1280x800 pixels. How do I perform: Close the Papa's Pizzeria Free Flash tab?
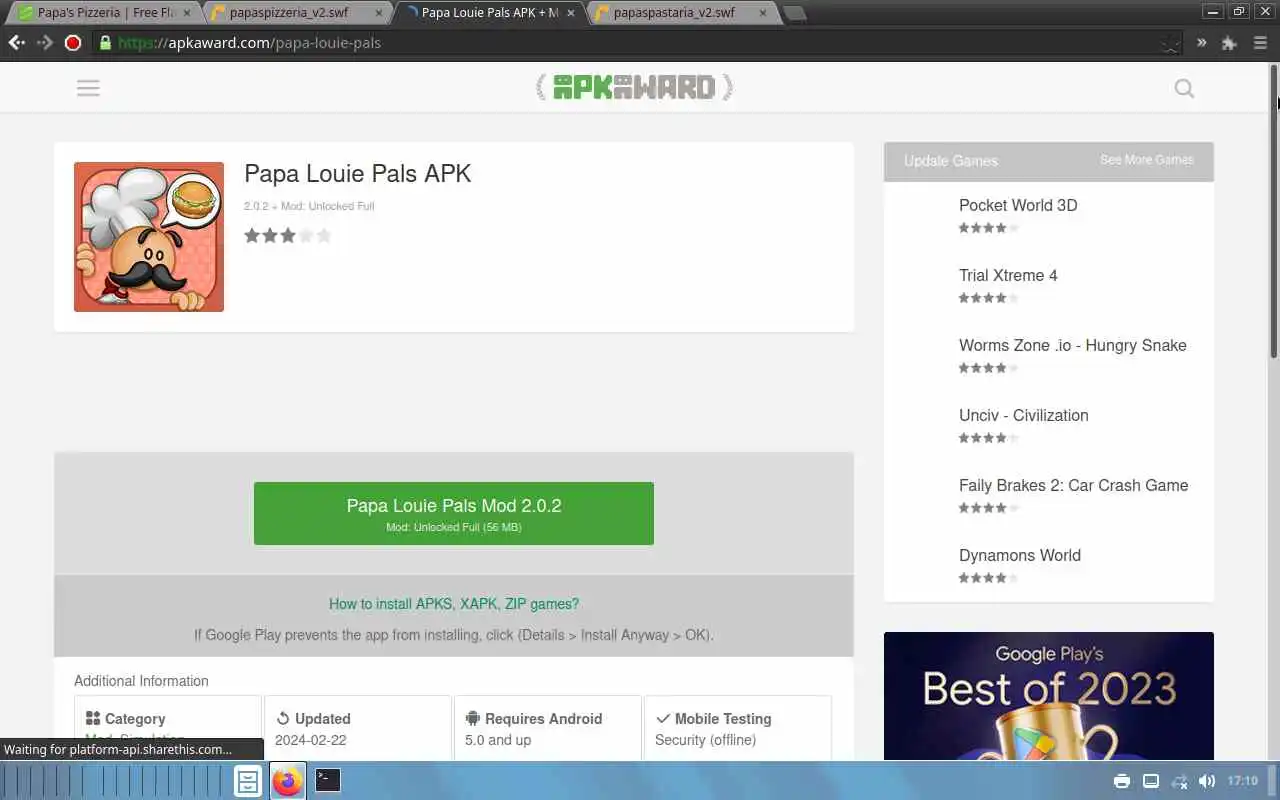(186, 13)
